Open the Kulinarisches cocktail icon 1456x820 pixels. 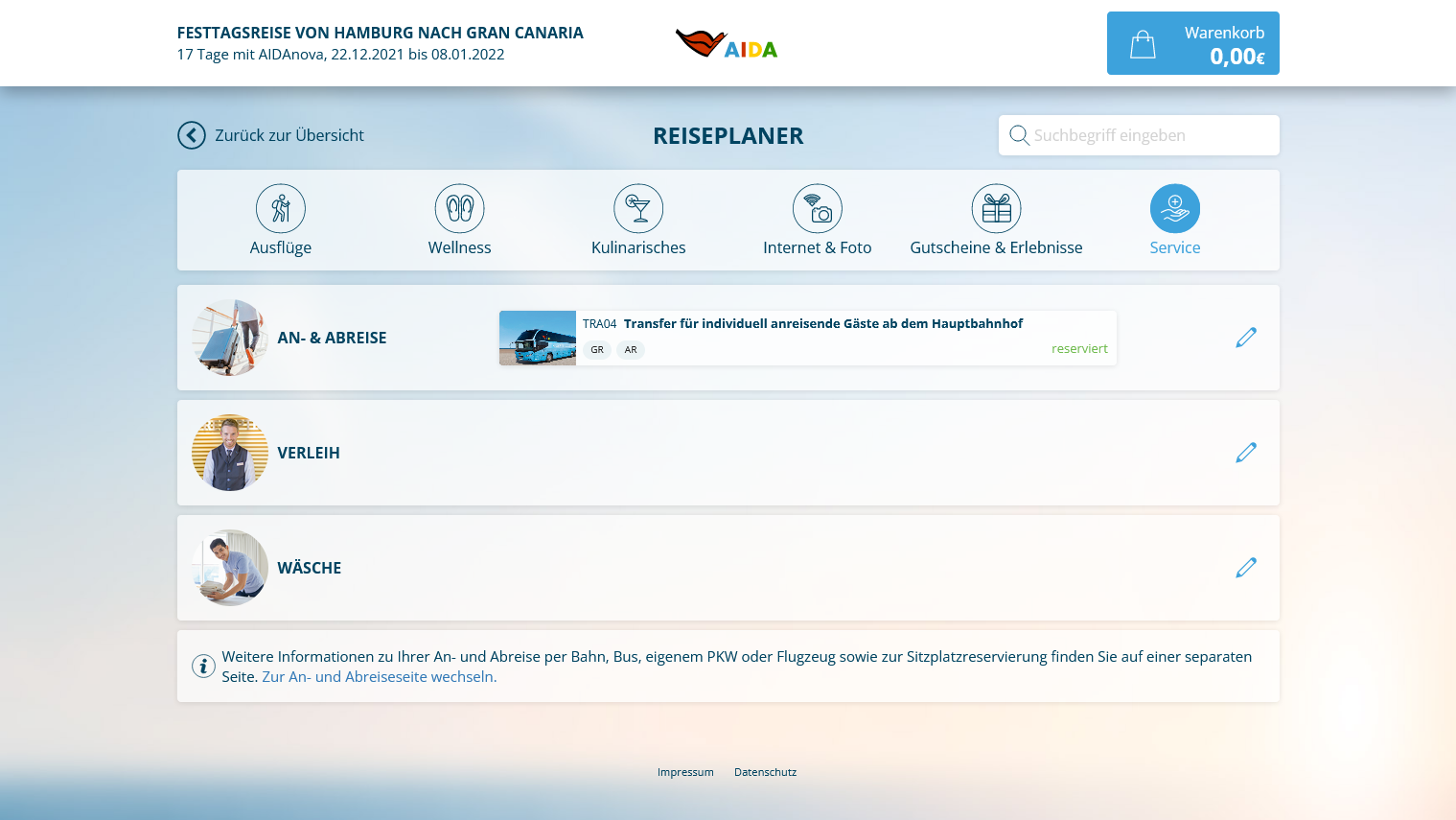click(638, 209)
